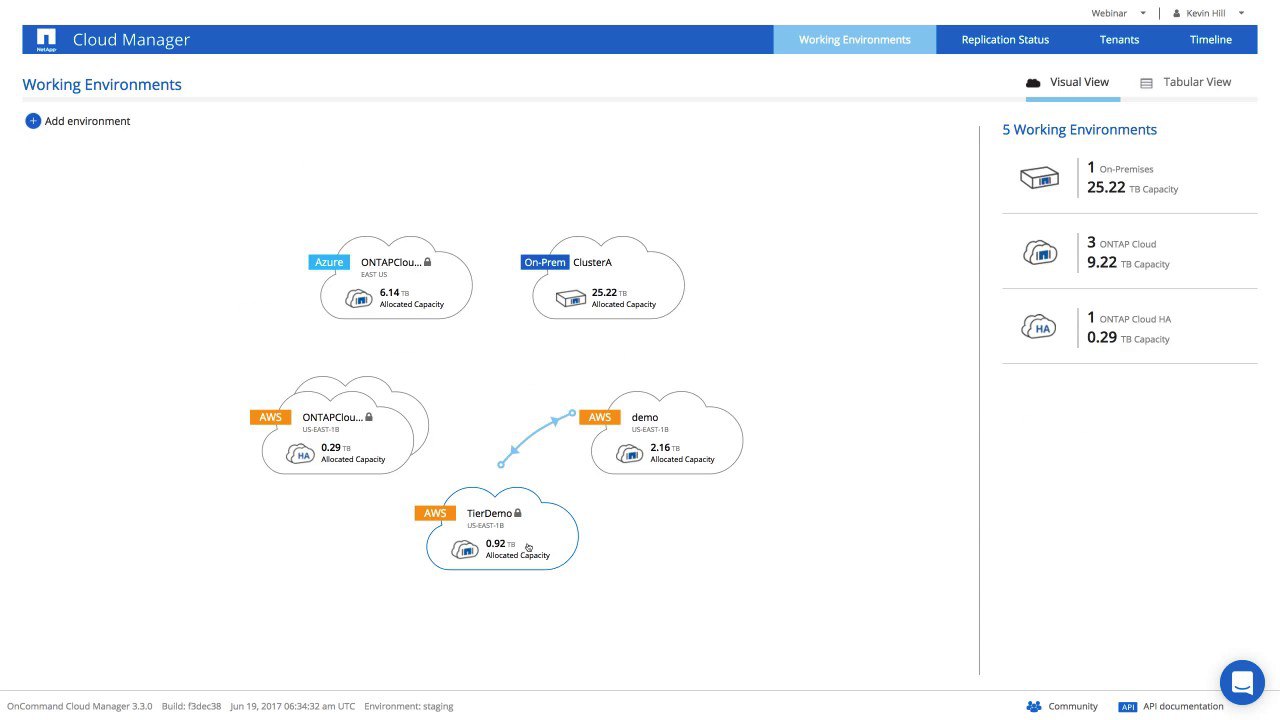
Task: Click the NetApp logo icon
Action: pos(46,39)
